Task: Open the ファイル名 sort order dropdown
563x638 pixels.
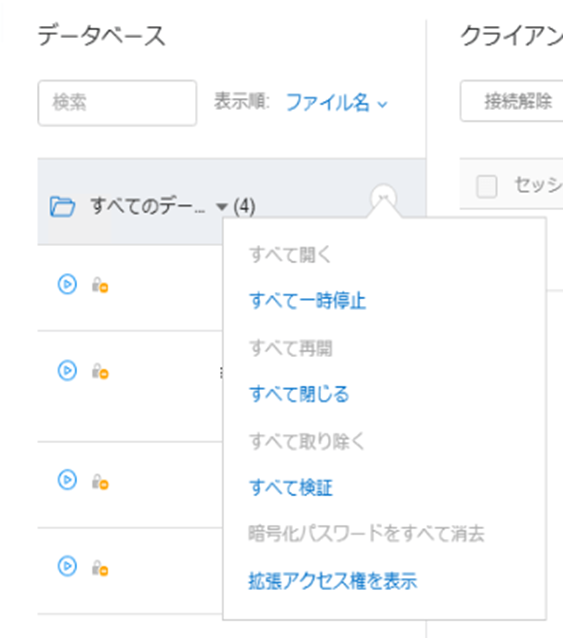Action: point(337,103)
